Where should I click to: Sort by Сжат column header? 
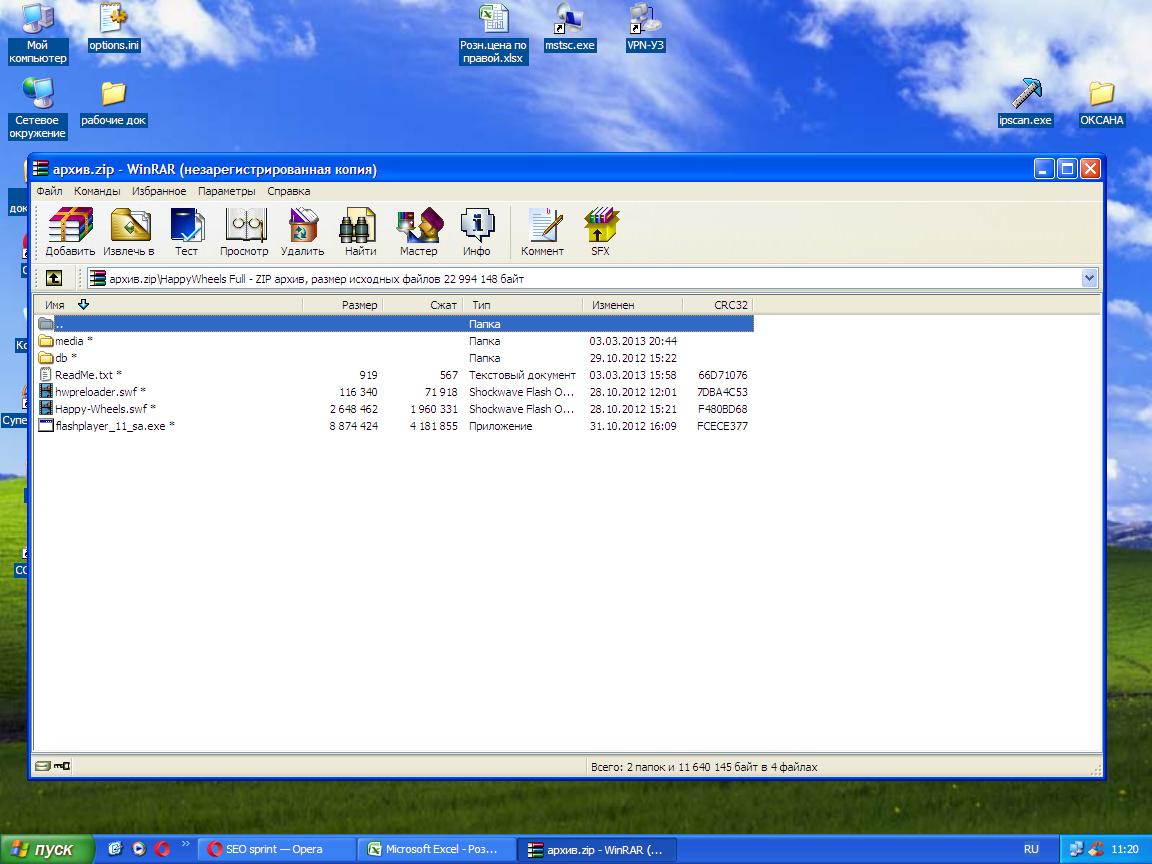[x=422, y=305]
